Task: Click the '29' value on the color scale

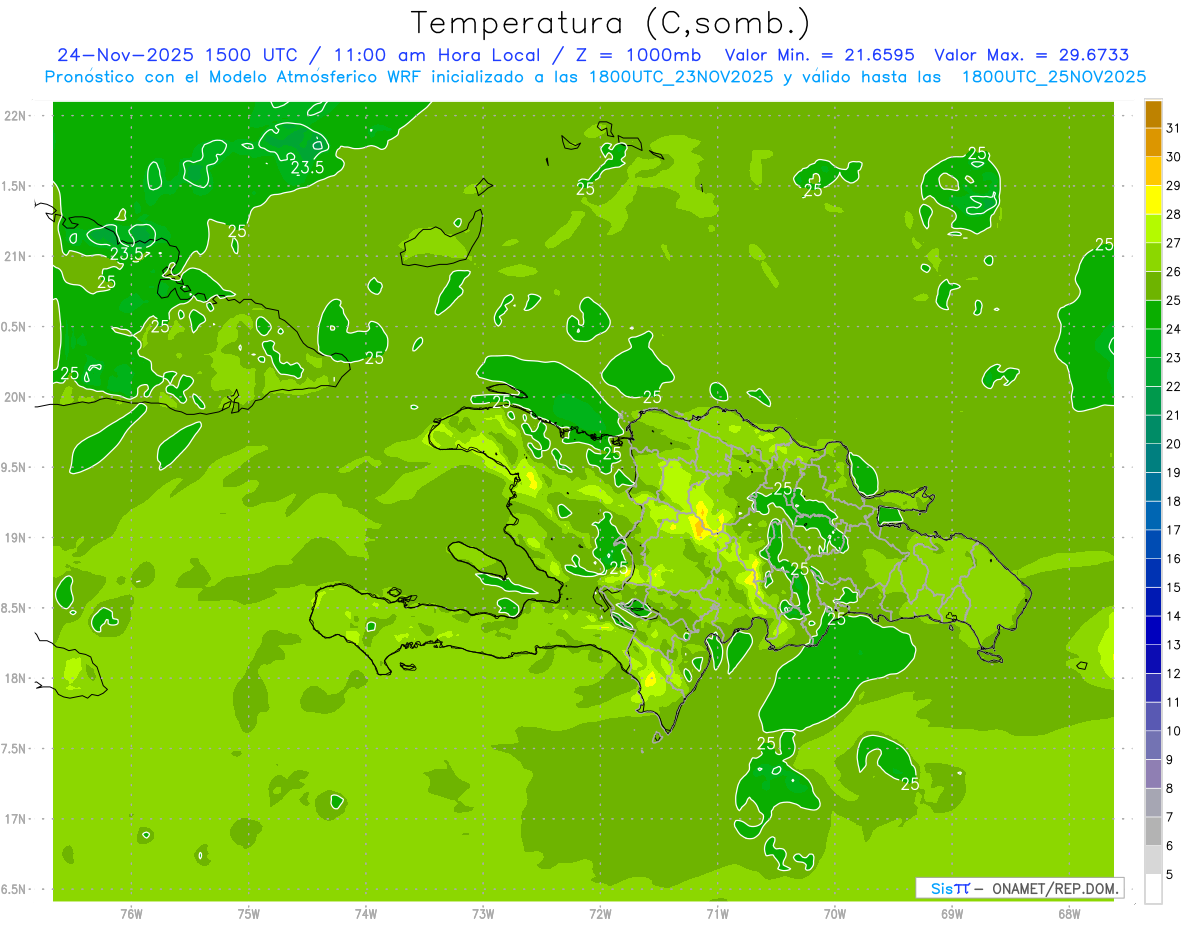Action: coord(1174,186)
